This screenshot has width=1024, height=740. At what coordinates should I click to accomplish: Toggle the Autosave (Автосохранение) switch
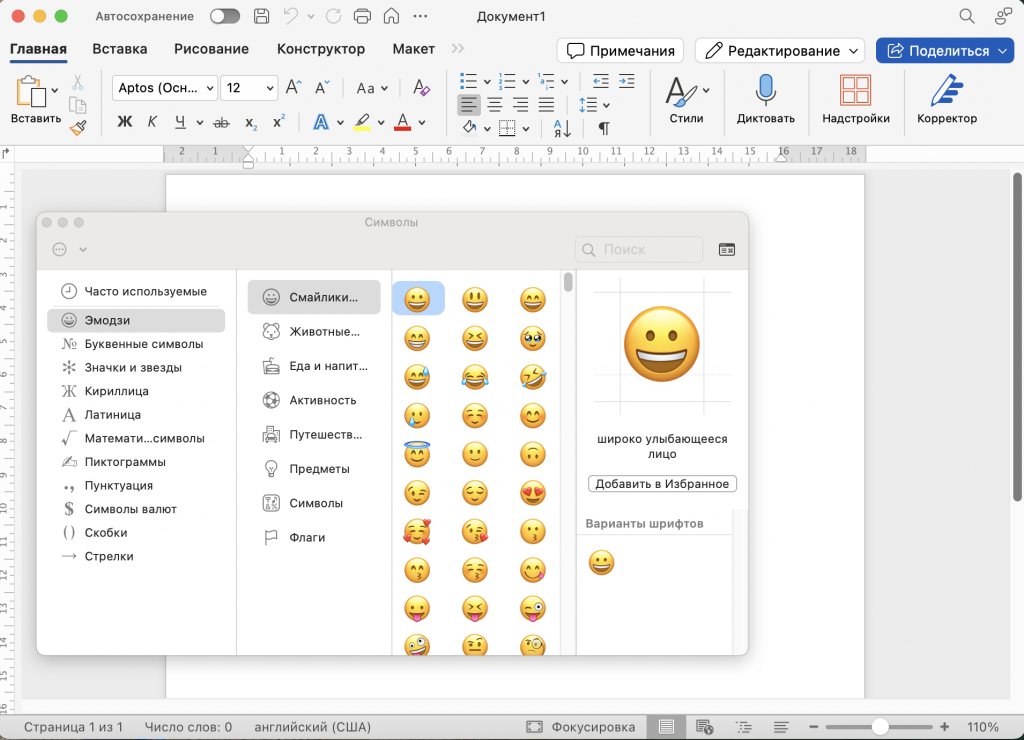point(225,17)
